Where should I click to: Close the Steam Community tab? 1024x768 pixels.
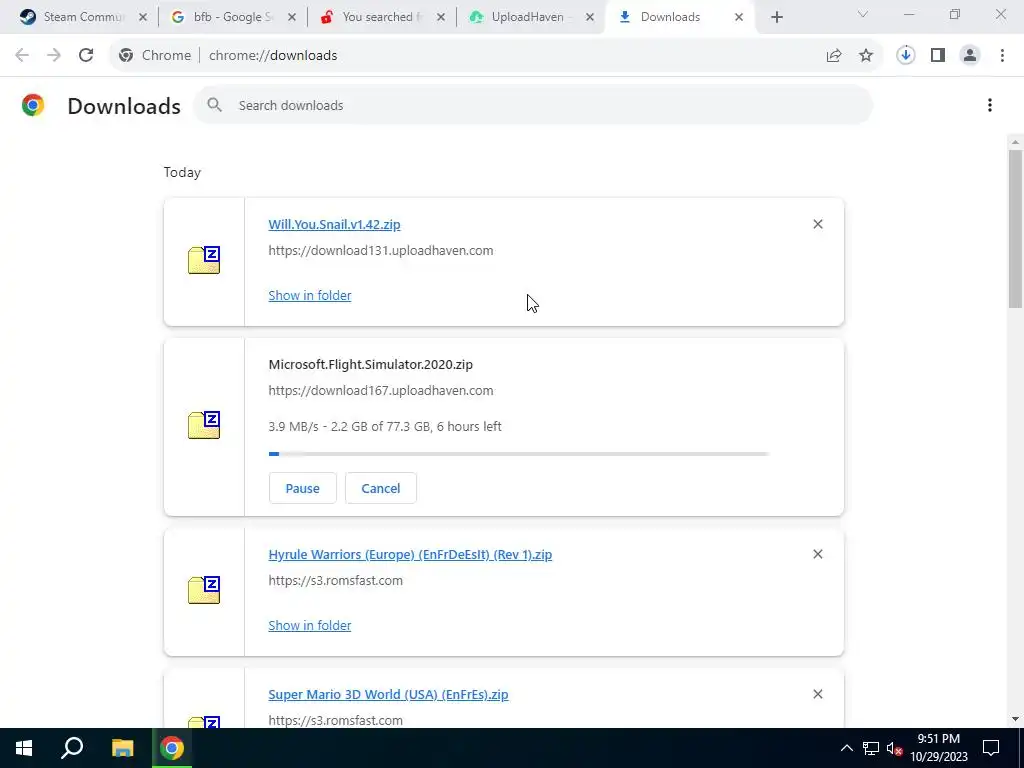point(143,18)
